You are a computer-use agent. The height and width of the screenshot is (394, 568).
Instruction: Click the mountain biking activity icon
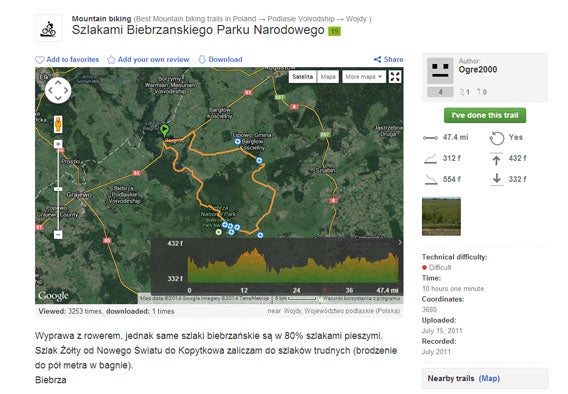49,28
